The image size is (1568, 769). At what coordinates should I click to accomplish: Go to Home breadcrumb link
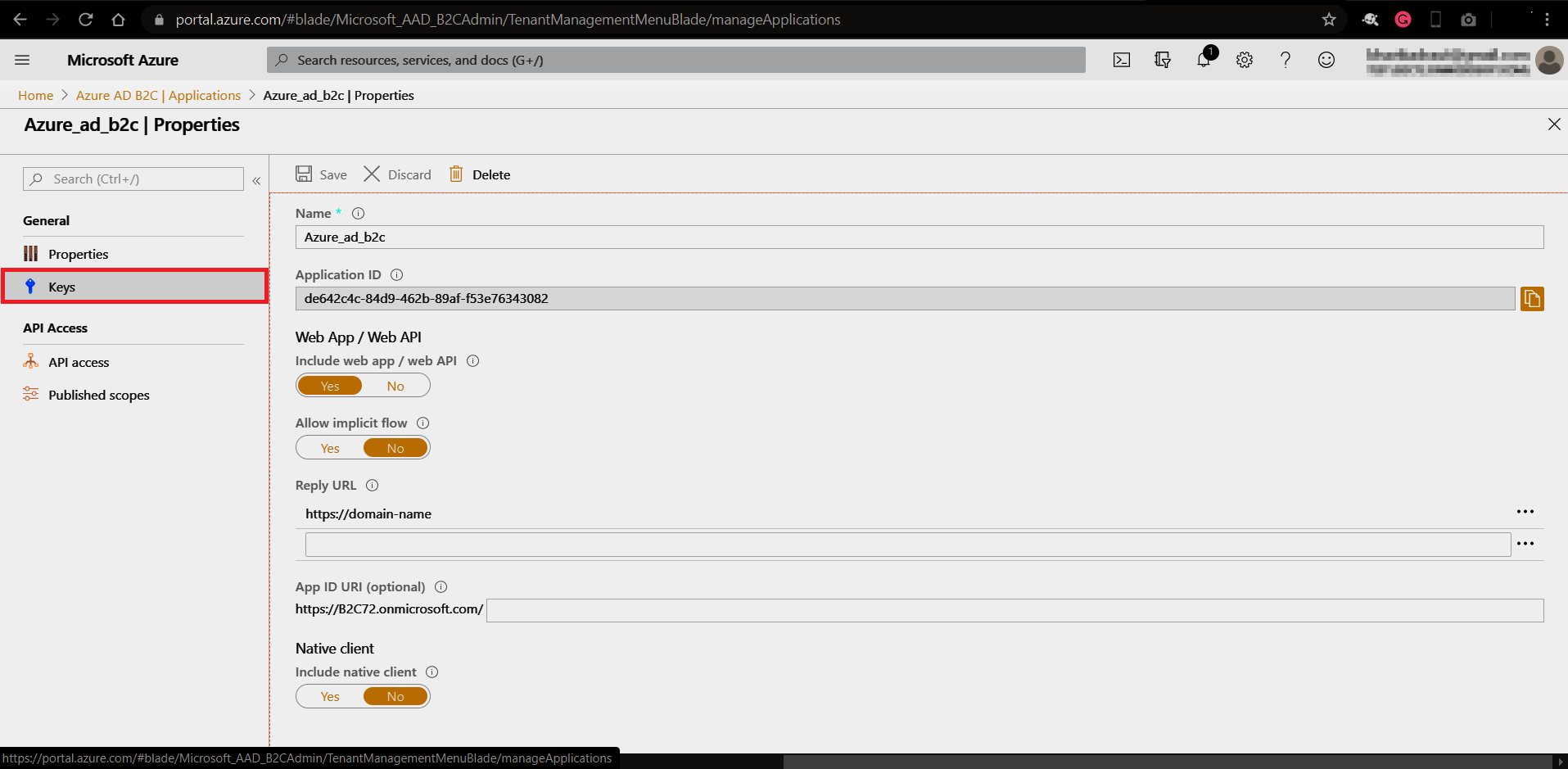36,96
